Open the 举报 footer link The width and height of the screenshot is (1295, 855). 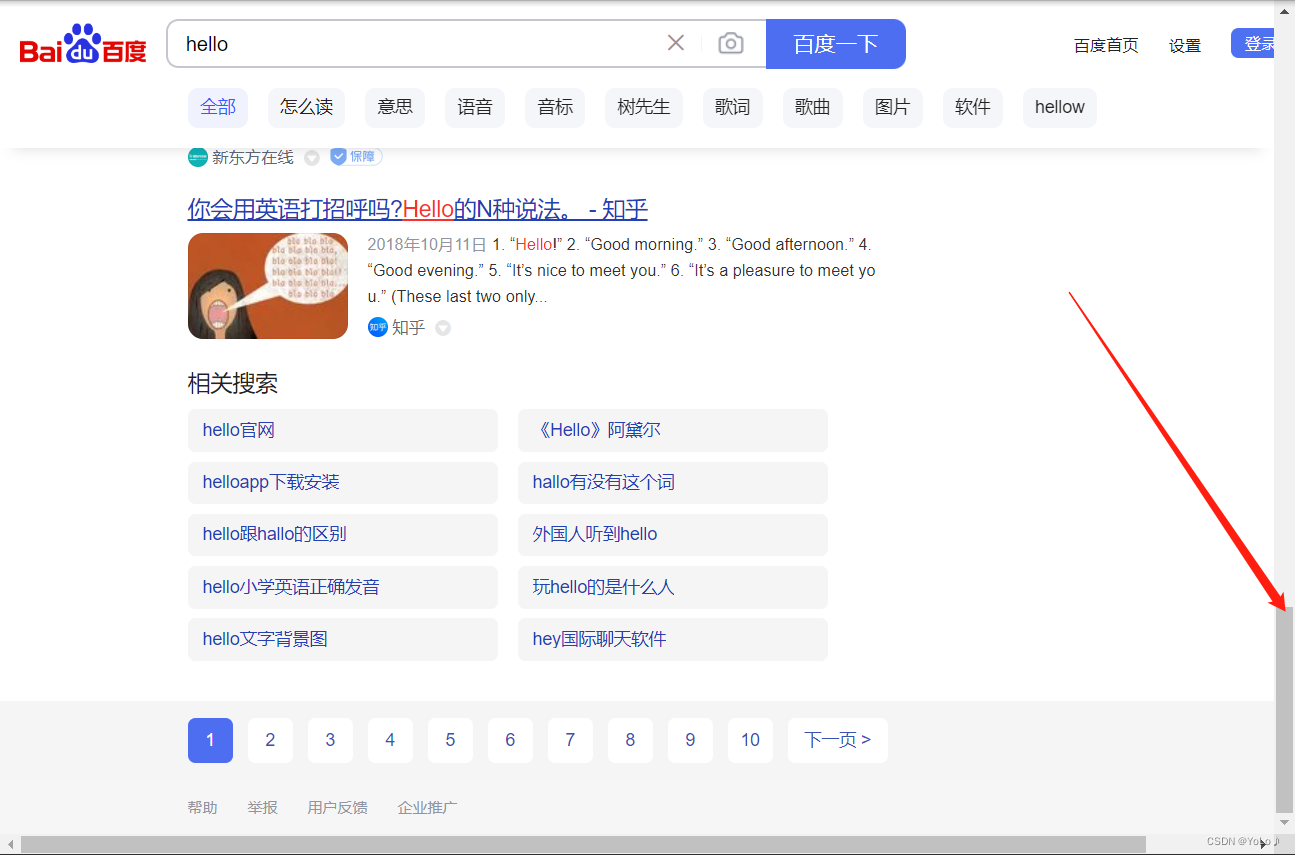click(x=262, y=807)
